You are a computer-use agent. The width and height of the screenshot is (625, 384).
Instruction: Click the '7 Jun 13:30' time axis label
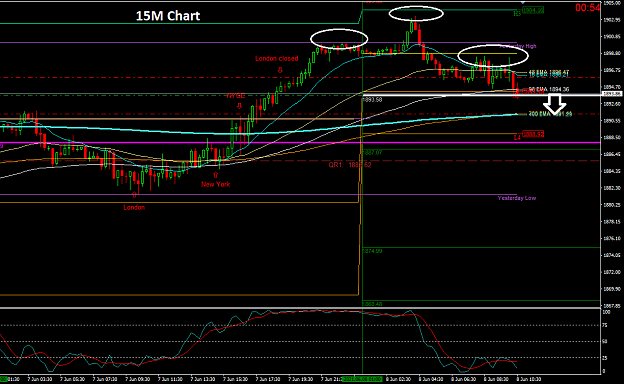point(202,379)
